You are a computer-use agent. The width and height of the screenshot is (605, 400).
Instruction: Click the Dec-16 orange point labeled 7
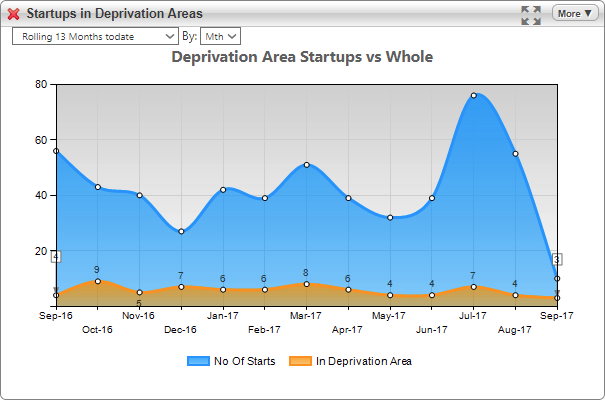click(x=181, y=287)
